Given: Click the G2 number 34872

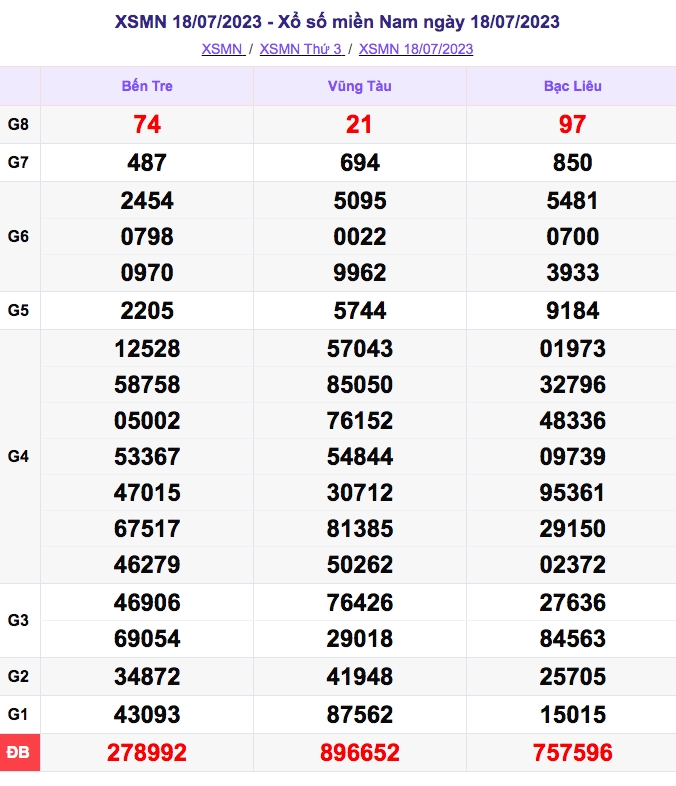Looking at the screenshot, I should click(x=147, y=677).
